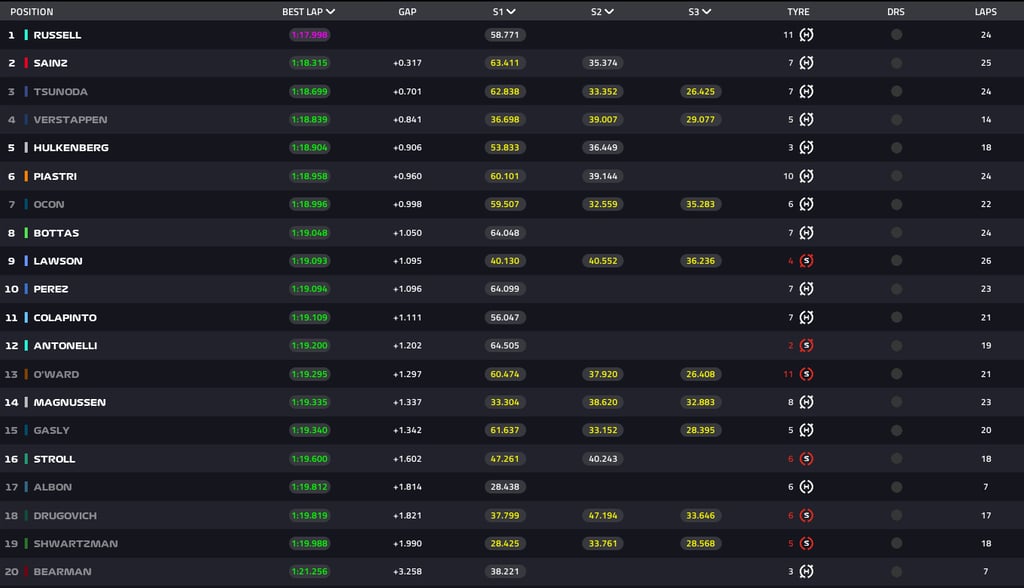Click O'Ward's red tyre age 11
This screenshot has height=588, width=1024.
788,374
